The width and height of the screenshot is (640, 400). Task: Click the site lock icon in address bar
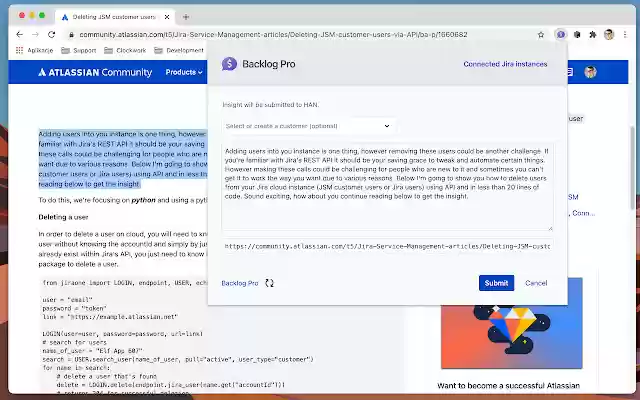click(71, 35)
